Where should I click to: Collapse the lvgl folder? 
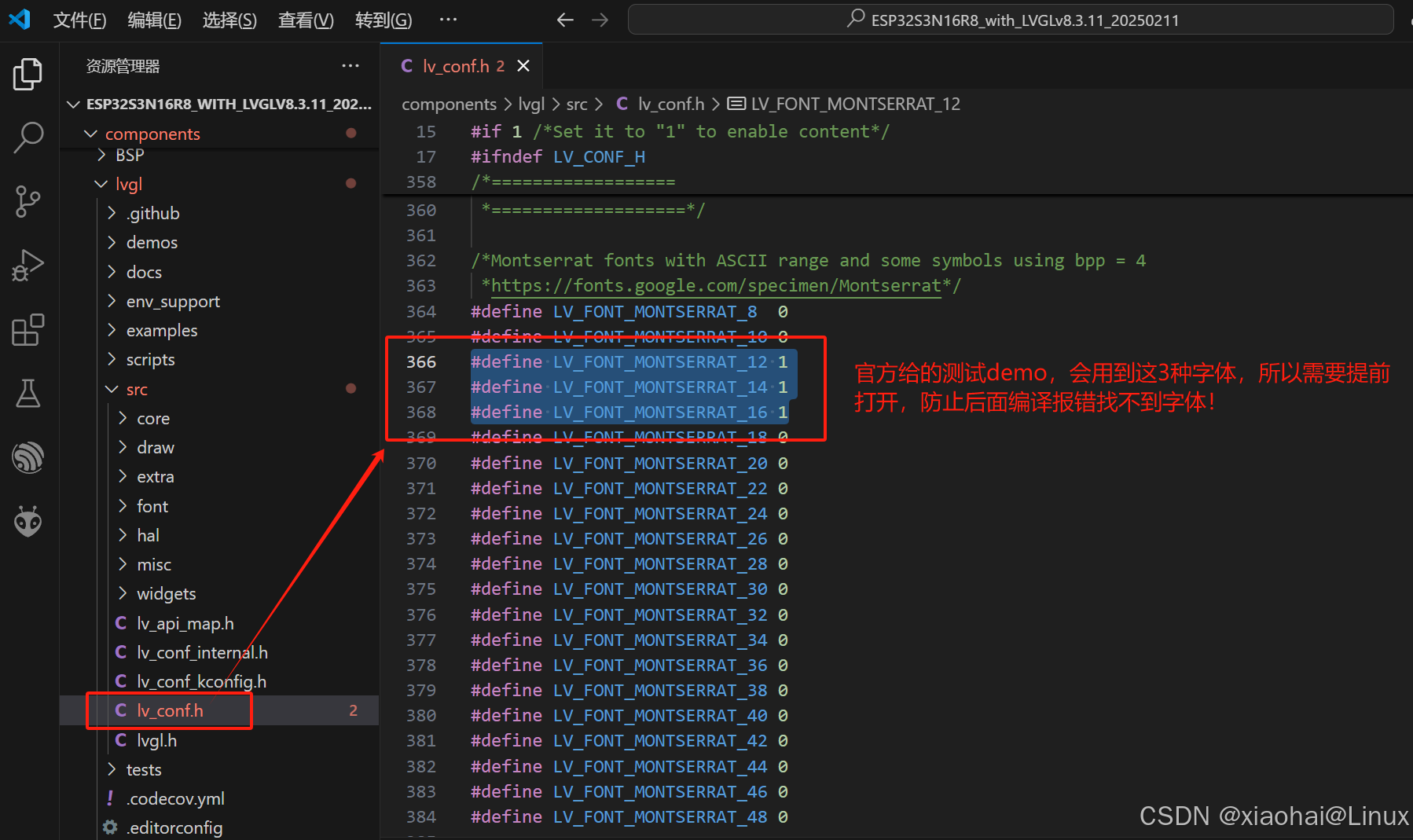[220, 184]
